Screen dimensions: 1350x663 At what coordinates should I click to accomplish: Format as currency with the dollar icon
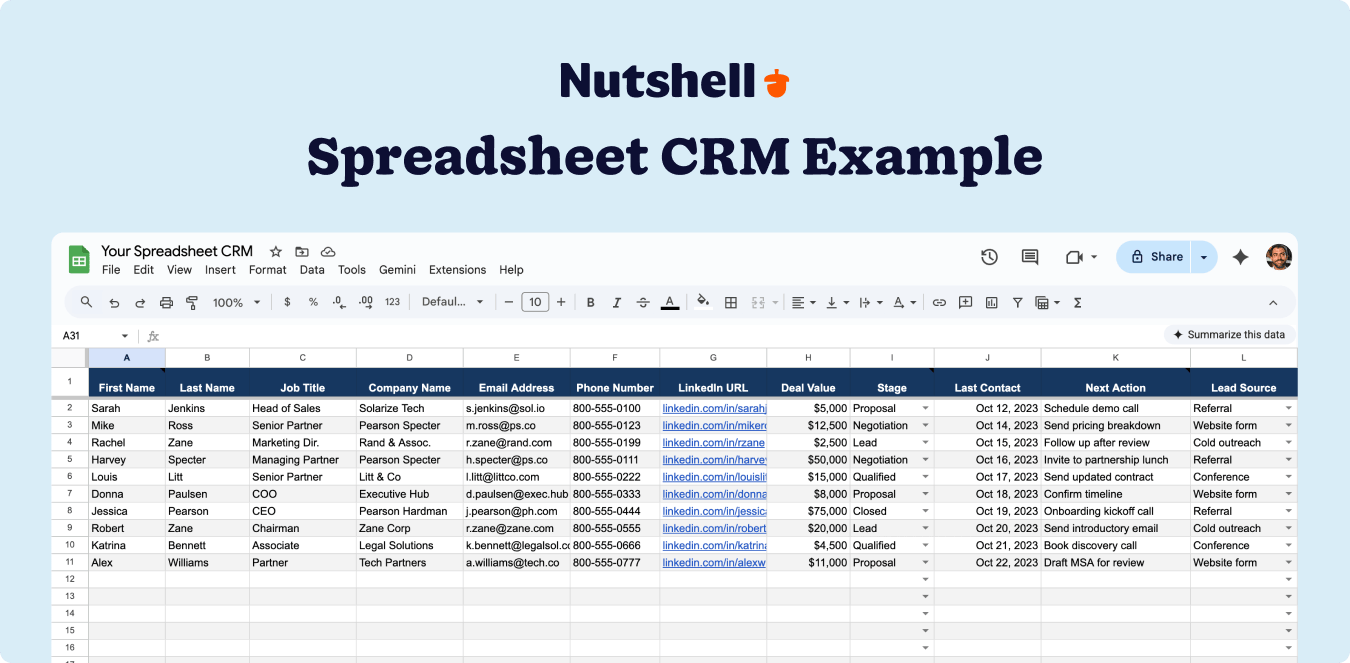pos(287,302)
